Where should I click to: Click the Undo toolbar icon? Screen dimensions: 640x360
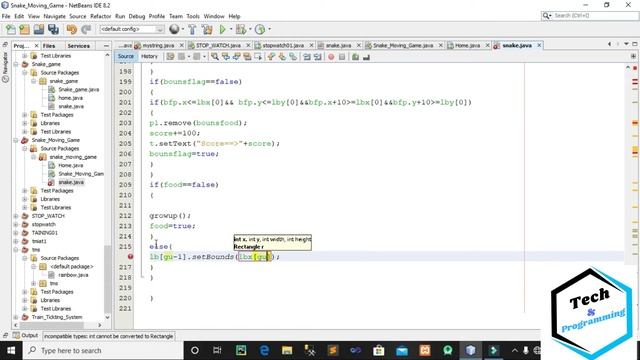tap(72, 29)
